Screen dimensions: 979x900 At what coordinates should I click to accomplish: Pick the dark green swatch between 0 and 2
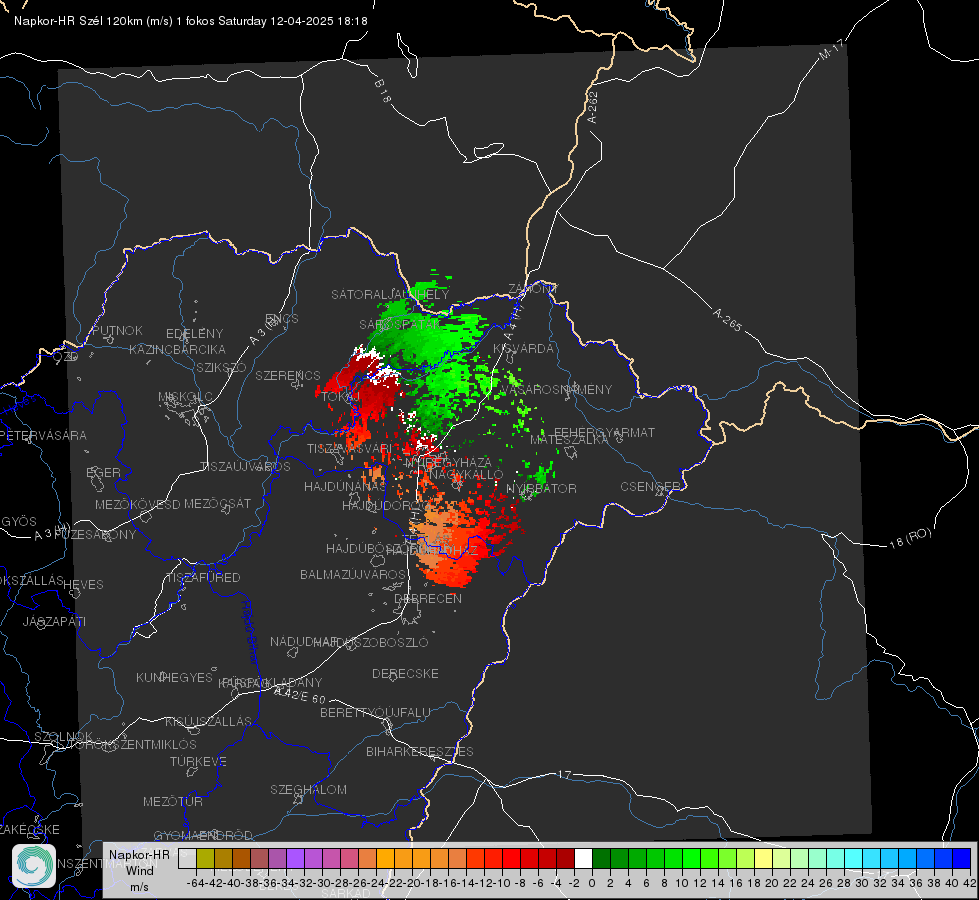click(601, 858)
